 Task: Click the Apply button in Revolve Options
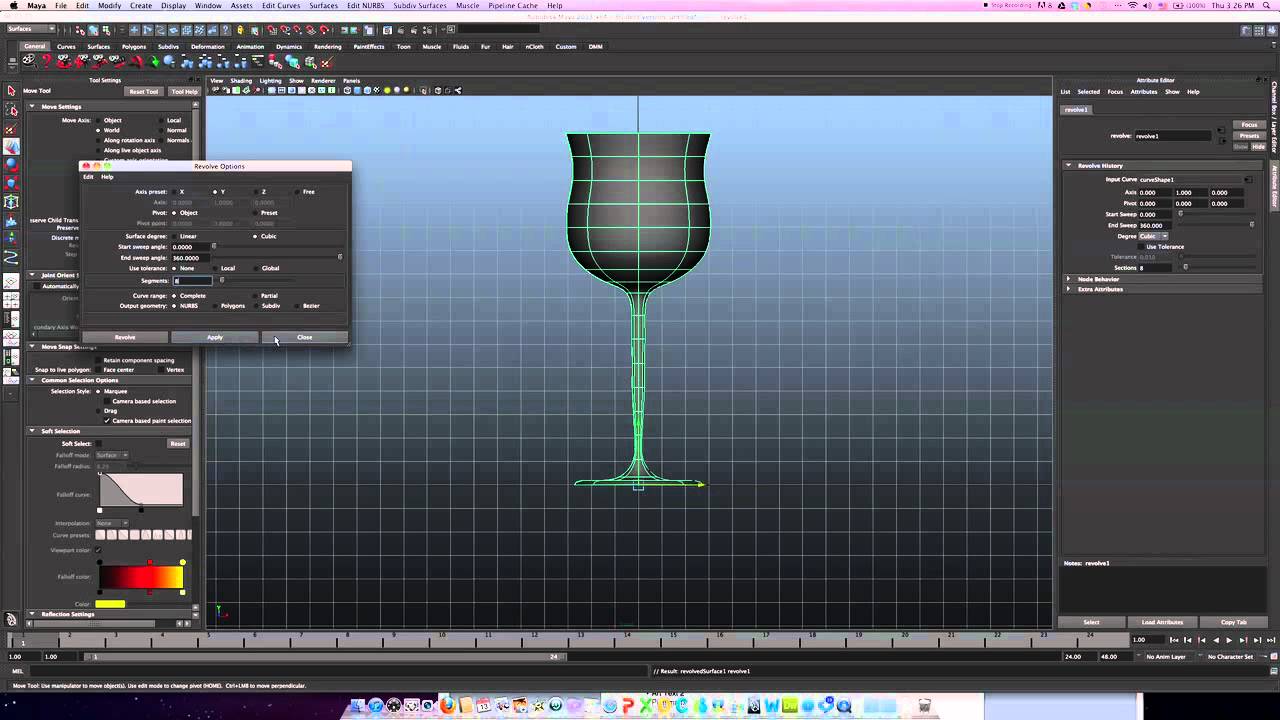[x=215, y=337]
